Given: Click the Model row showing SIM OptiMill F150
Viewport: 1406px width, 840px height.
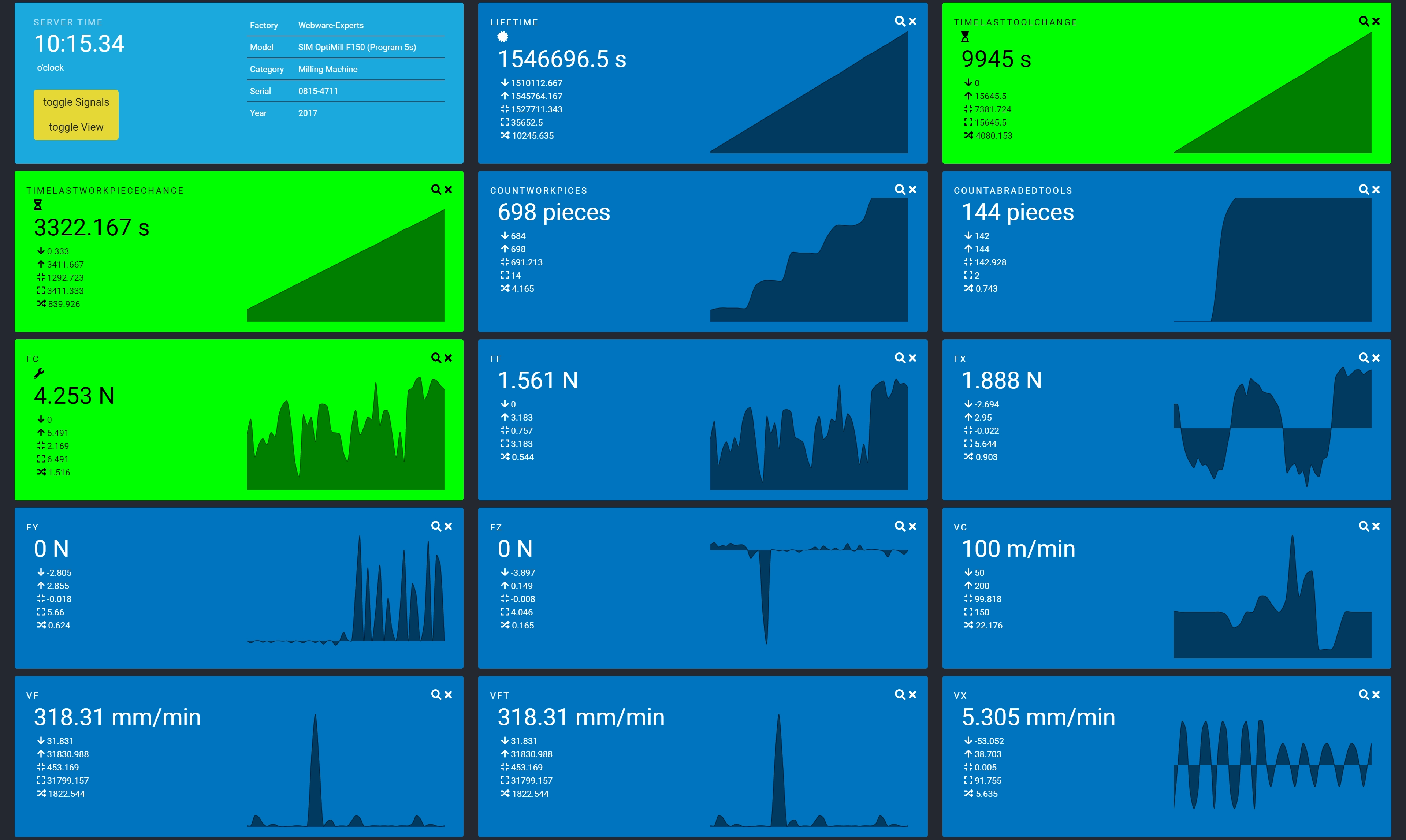Looking at the screenshot, I should pos(357,47).
